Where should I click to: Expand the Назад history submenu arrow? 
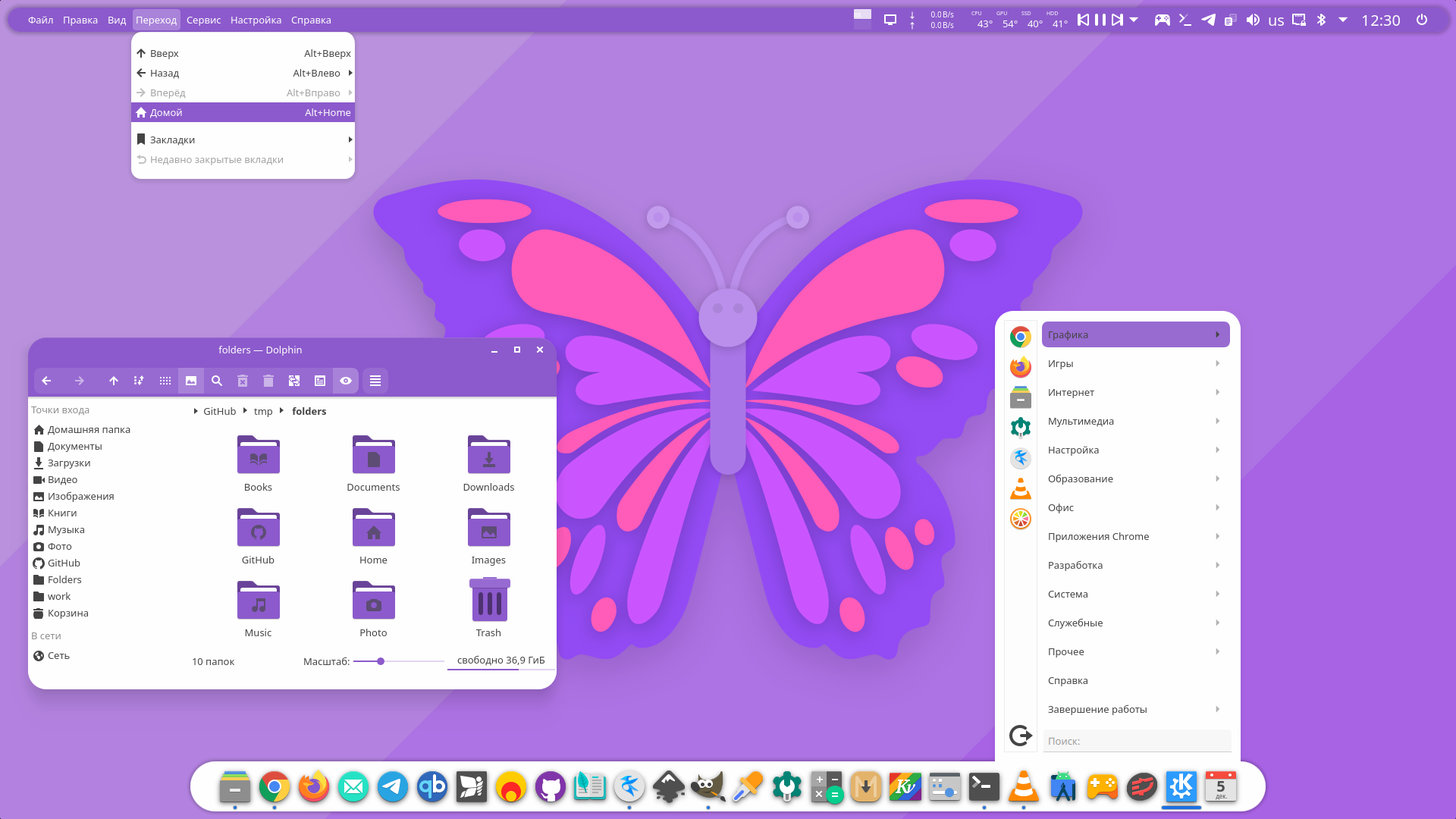pyautogui.click(x=350, y=73)
